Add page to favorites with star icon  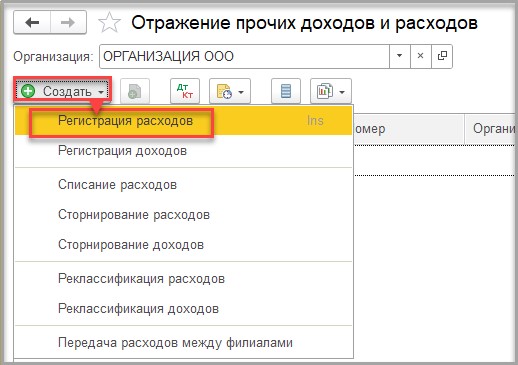point(109,23)
